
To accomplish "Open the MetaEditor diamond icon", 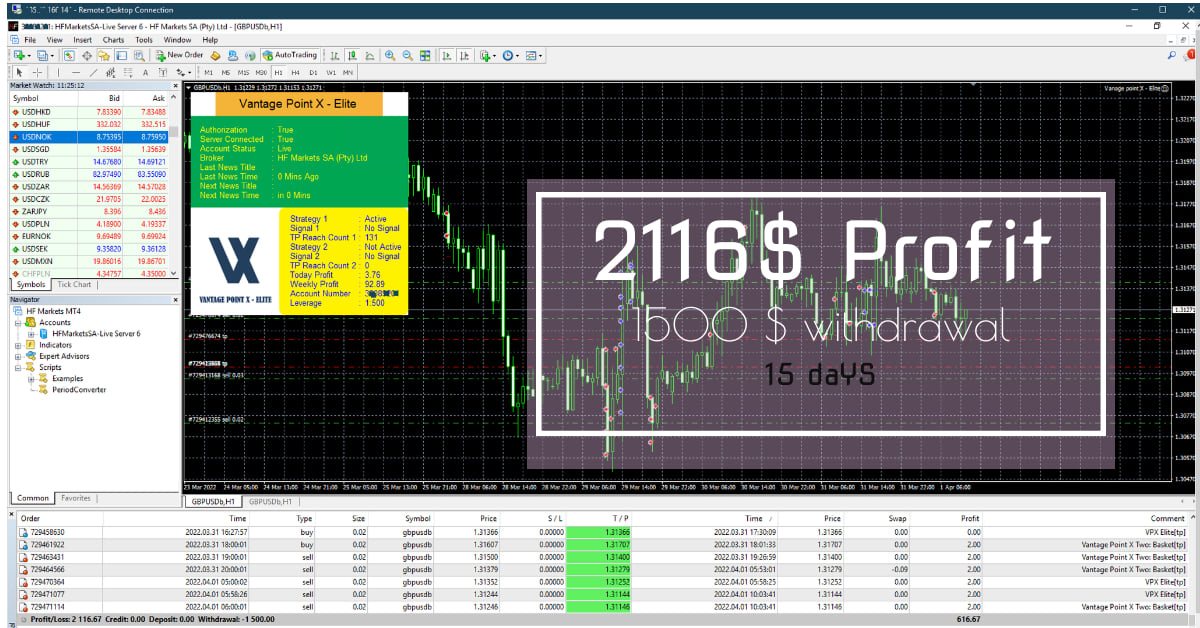I will tap(216, 55).
